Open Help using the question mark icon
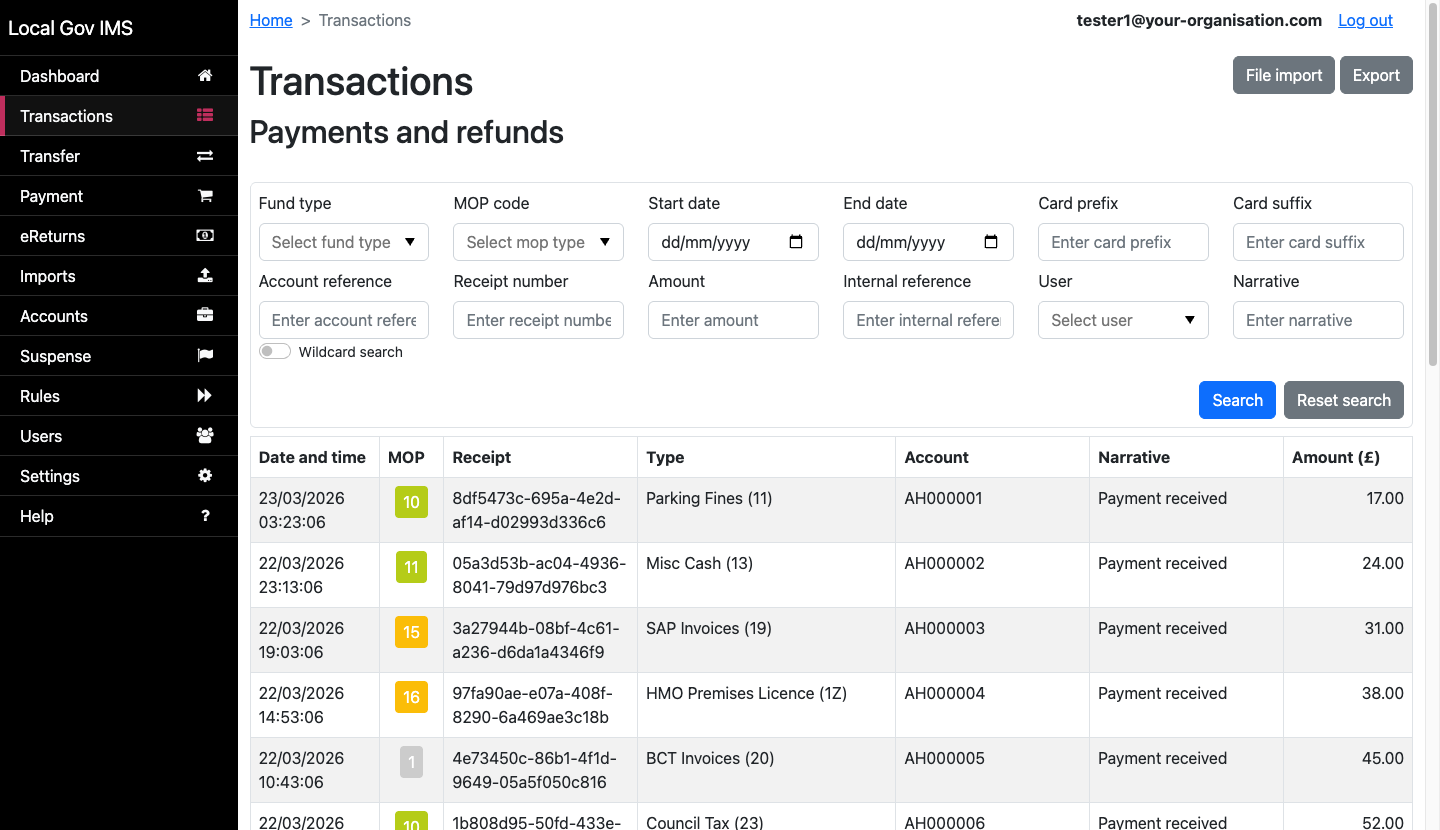Viewport: 1440px width, 830px height. point(205,516)
